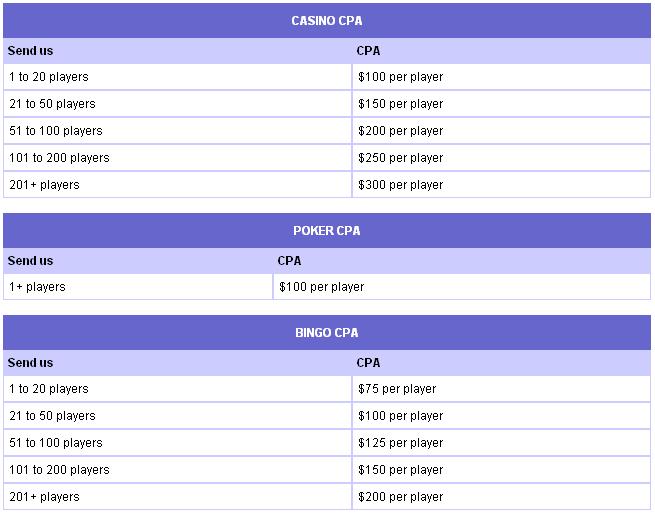Click the '$300 per player' cell
The image size is (655, 515).
[501, 185]
